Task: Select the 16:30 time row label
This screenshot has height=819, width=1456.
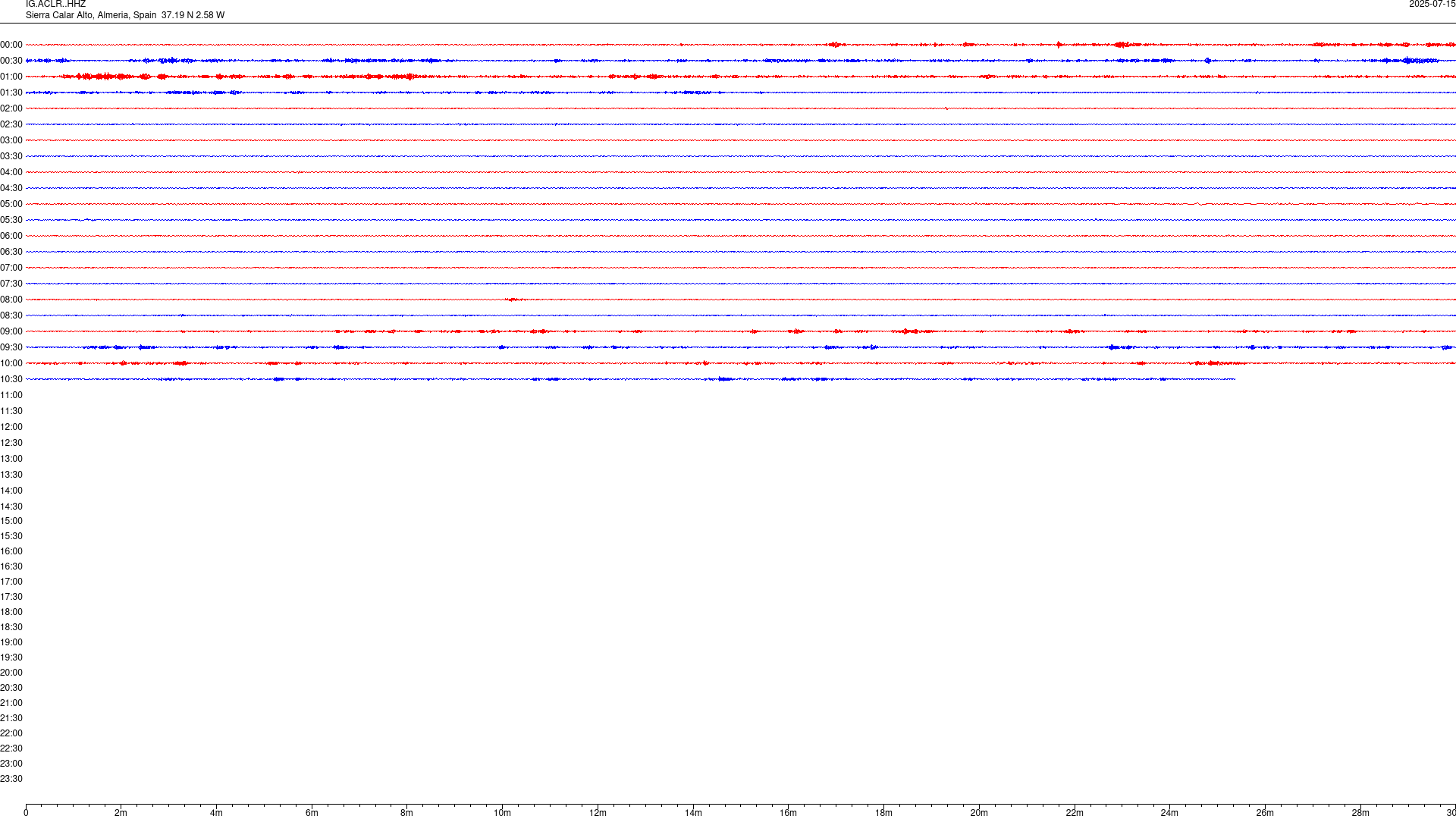Action: point(11,566)
